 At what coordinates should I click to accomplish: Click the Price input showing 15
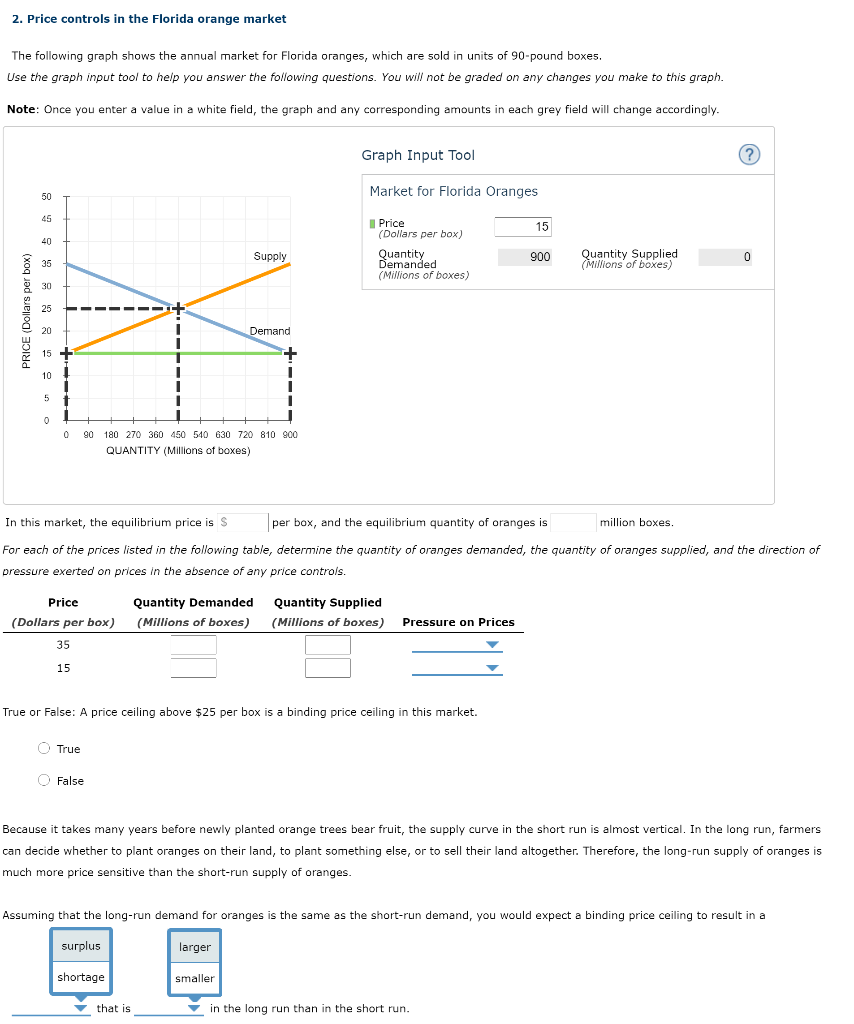pos(522,226)
